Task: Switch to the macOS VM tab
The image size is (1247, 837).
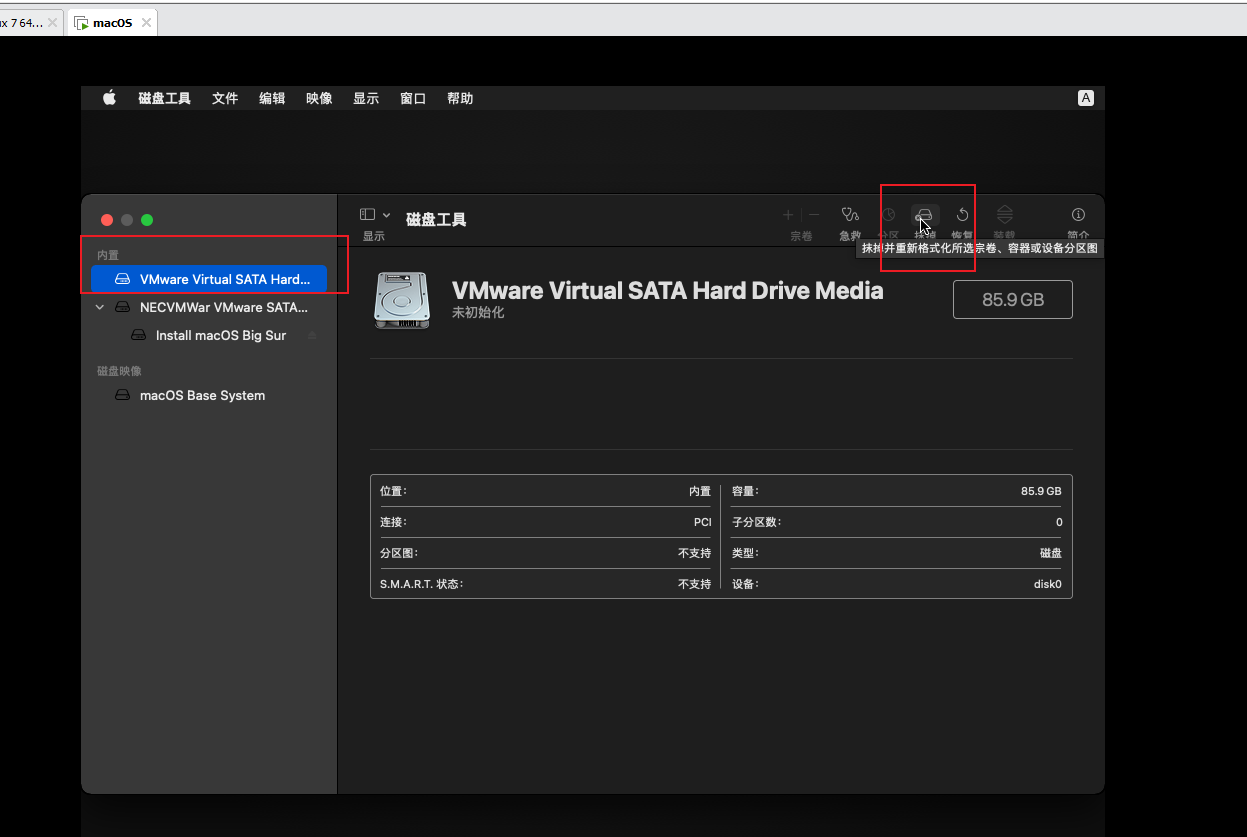Action: pyautogui.click(x=112, y=23)
